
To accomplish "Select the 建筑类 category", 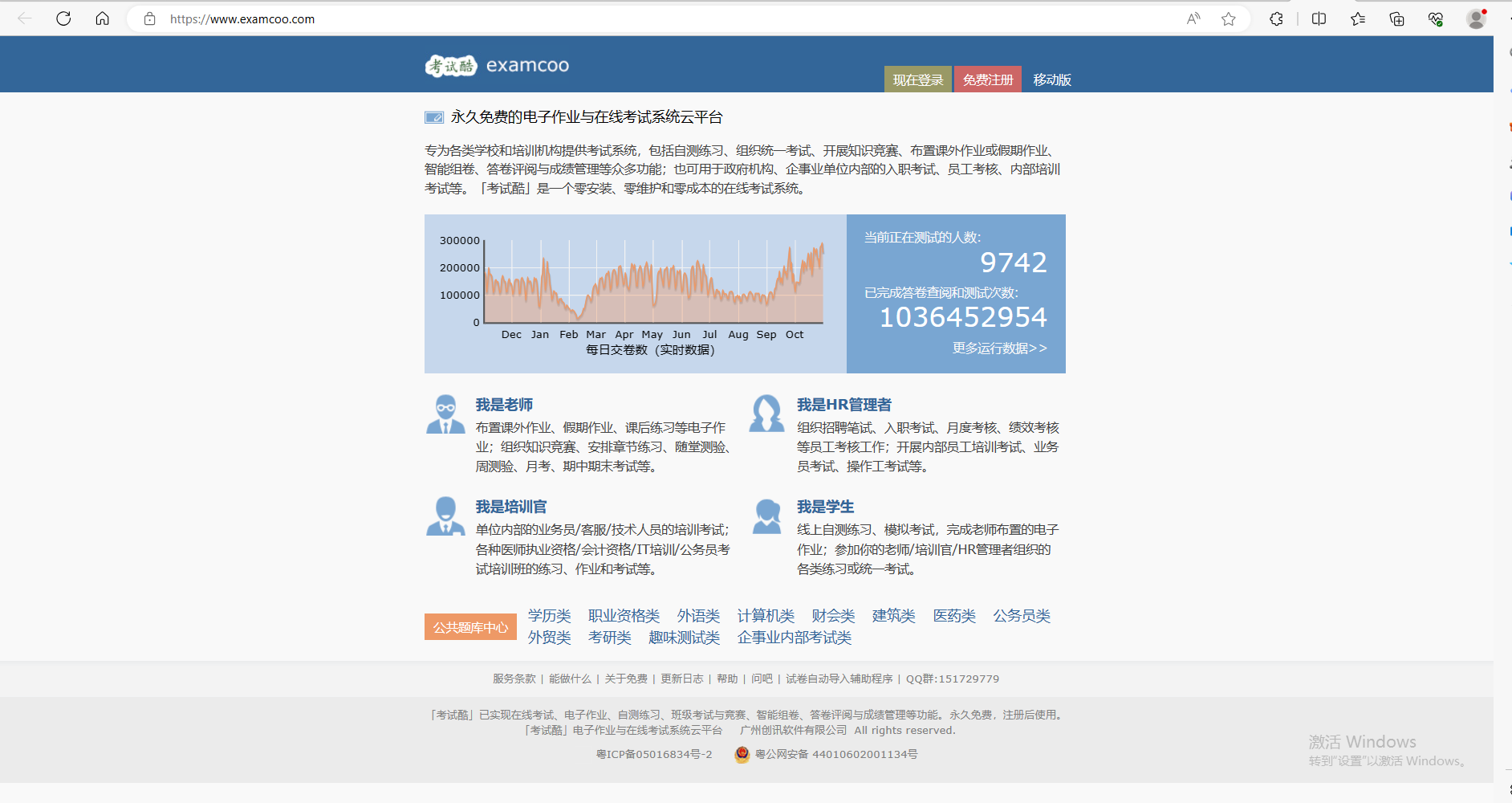I will pos(894,616).
